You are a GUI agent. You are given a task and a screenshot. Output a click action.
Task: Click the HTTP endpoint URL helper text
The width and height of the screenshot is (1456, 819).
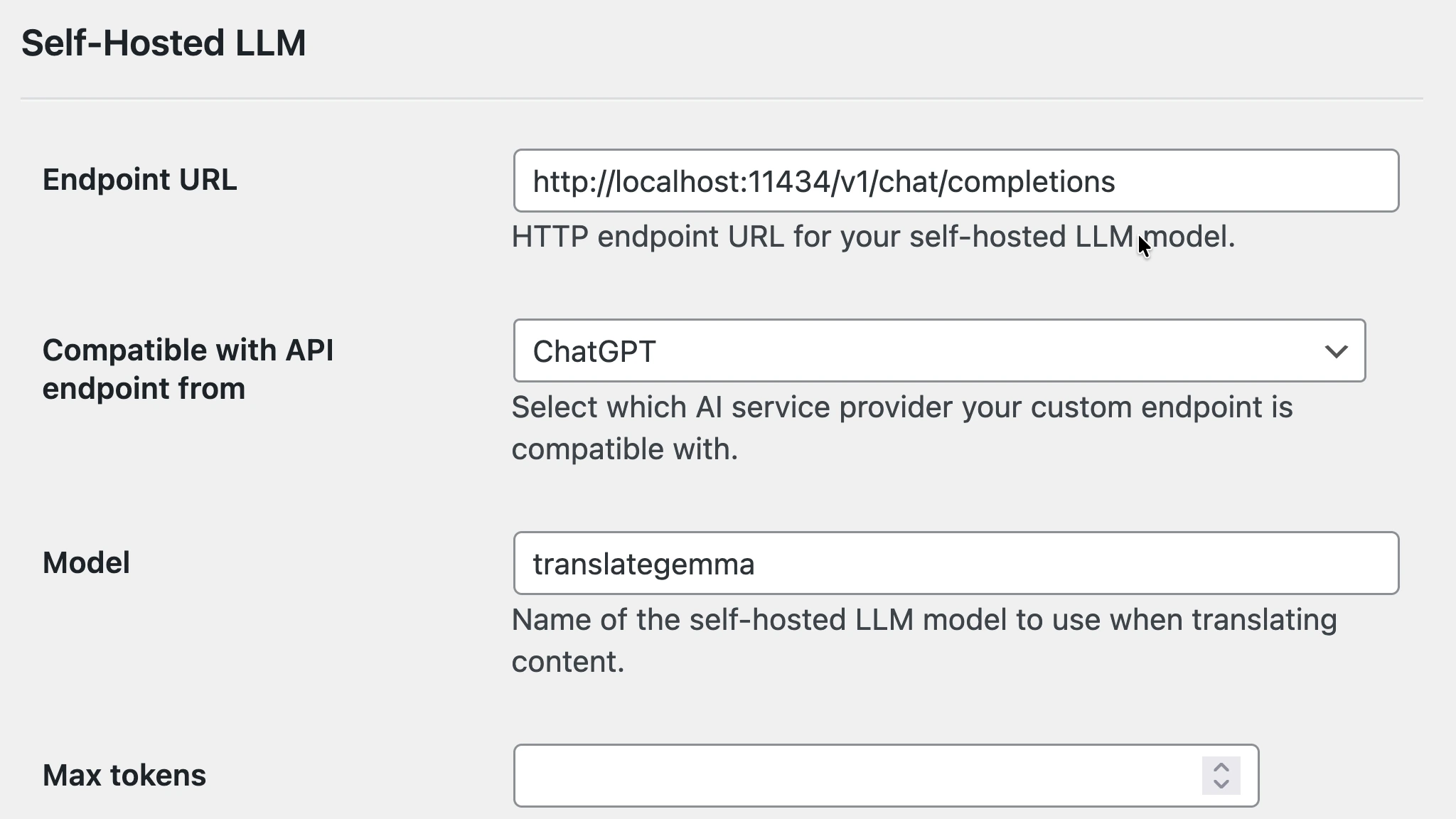coord(873,237)
